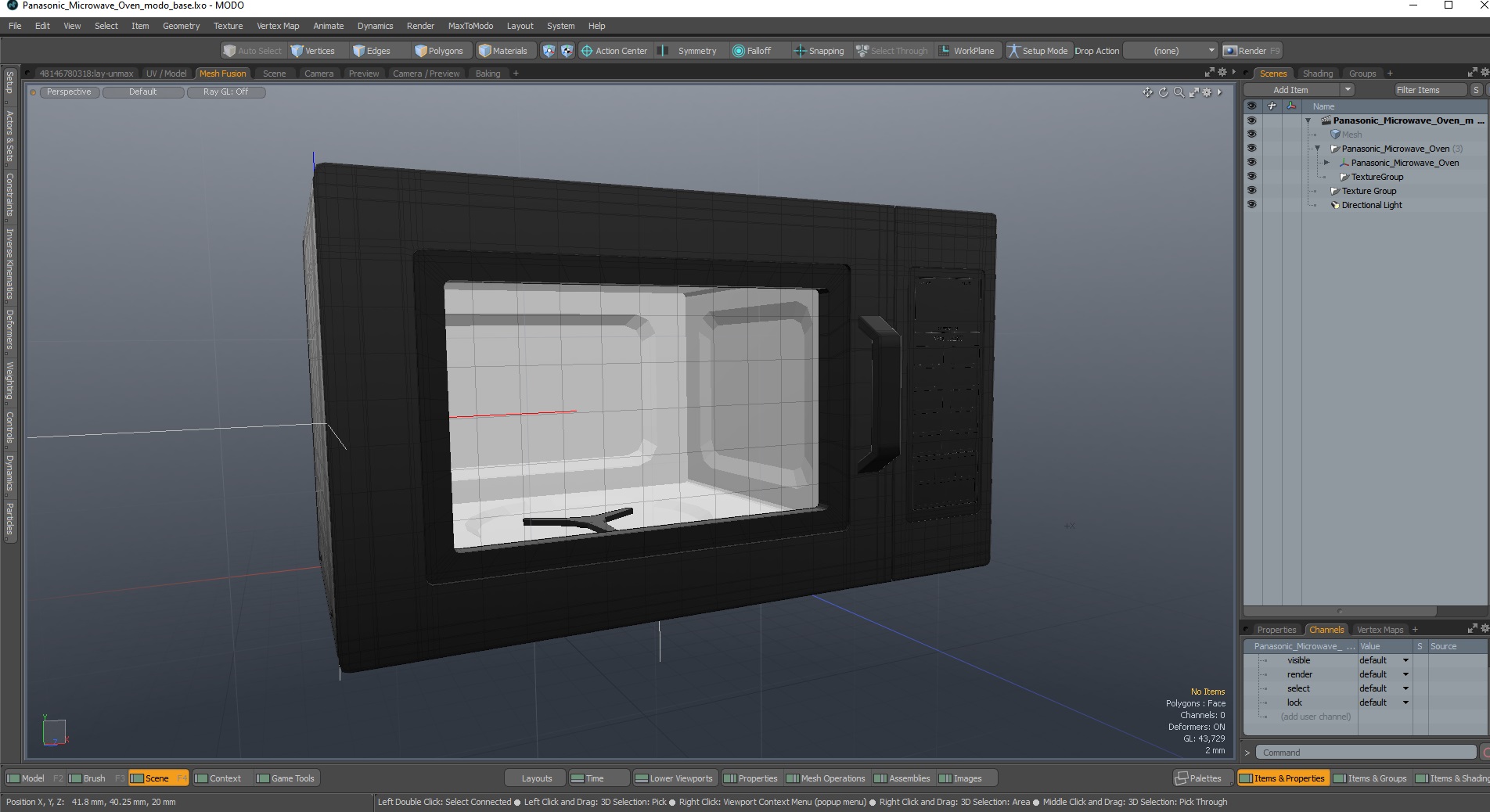
Task: Open the Drop Action (none) dropdown
Action: tap(1170, 51)
